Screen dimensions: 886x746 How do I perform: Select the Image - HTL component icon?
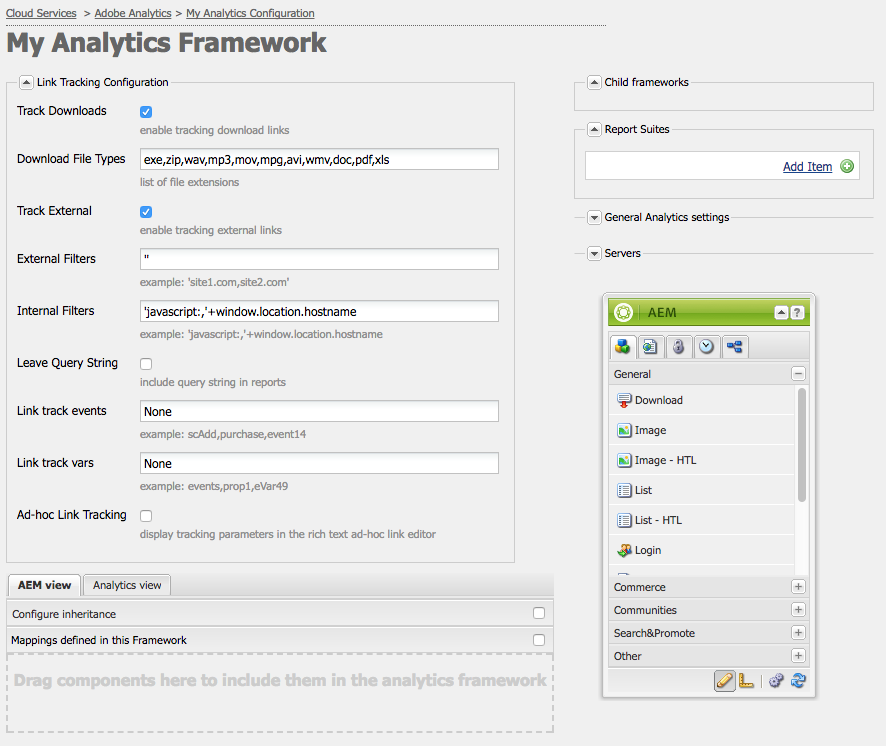click(x=624, y=460)
